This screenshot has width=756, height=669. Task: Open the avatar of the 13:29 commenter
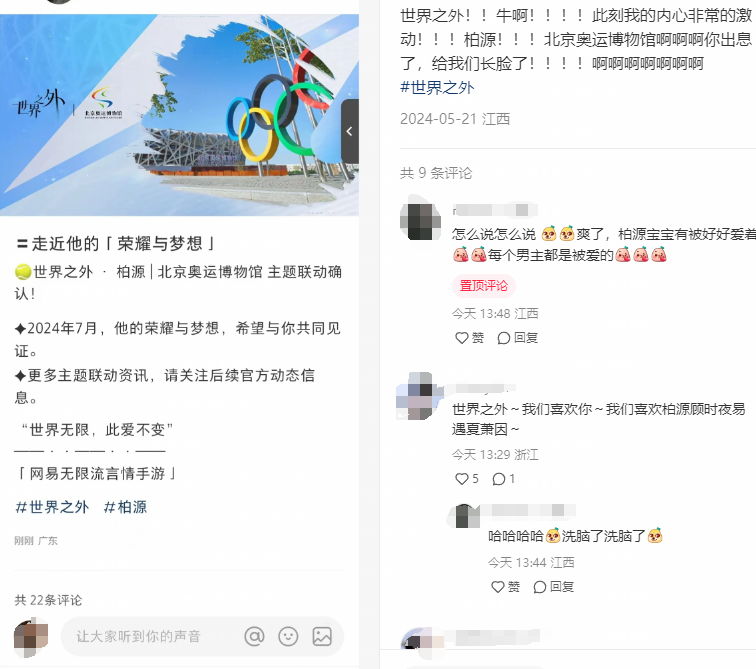tap(419, 396)
